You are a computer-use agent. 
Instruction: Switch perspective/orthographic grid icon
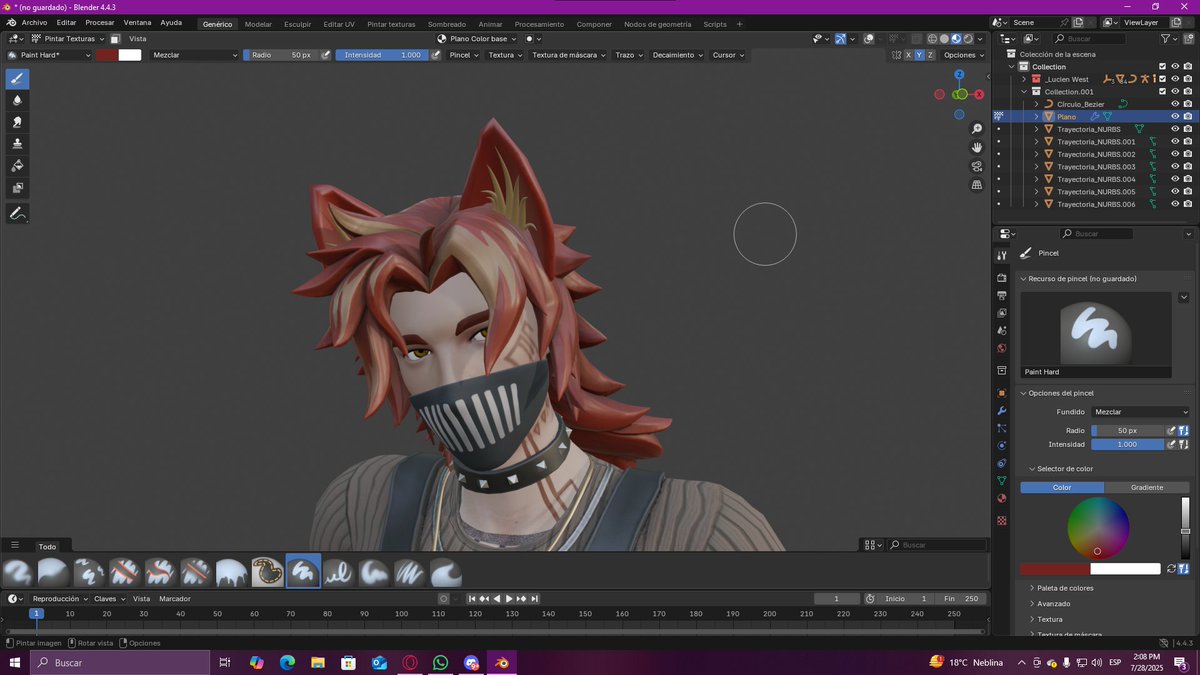click(977, 185)
